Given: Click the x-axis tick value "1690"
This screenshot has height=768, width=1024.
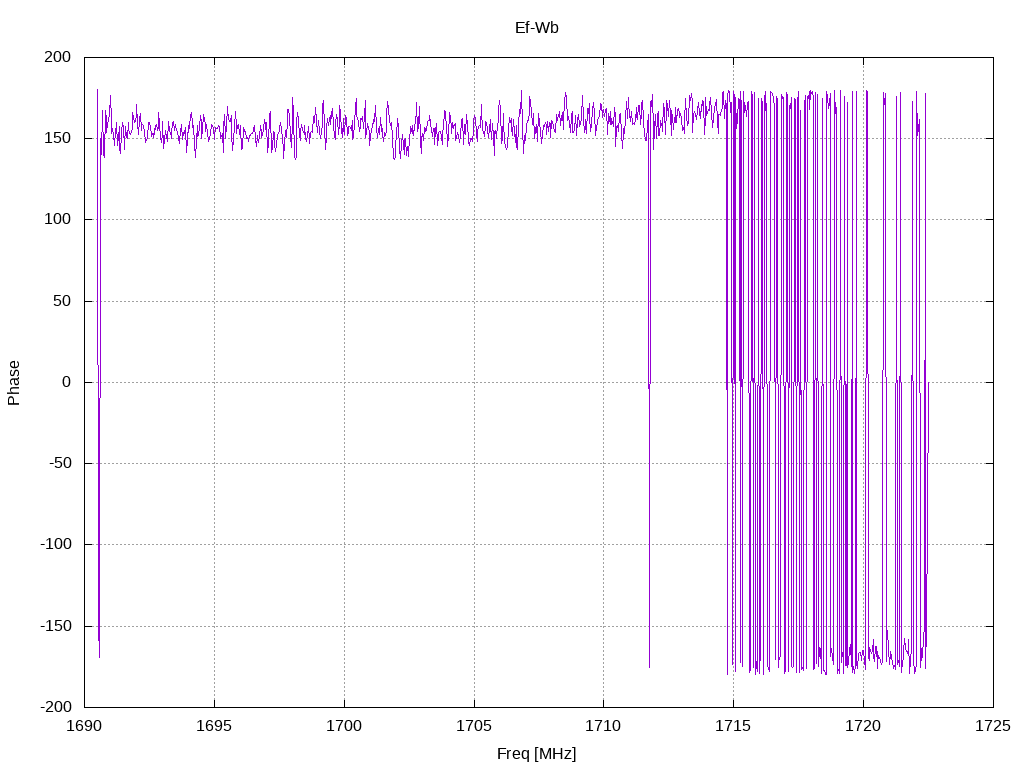Looking at the screenshot, I should tap(85, 726).
